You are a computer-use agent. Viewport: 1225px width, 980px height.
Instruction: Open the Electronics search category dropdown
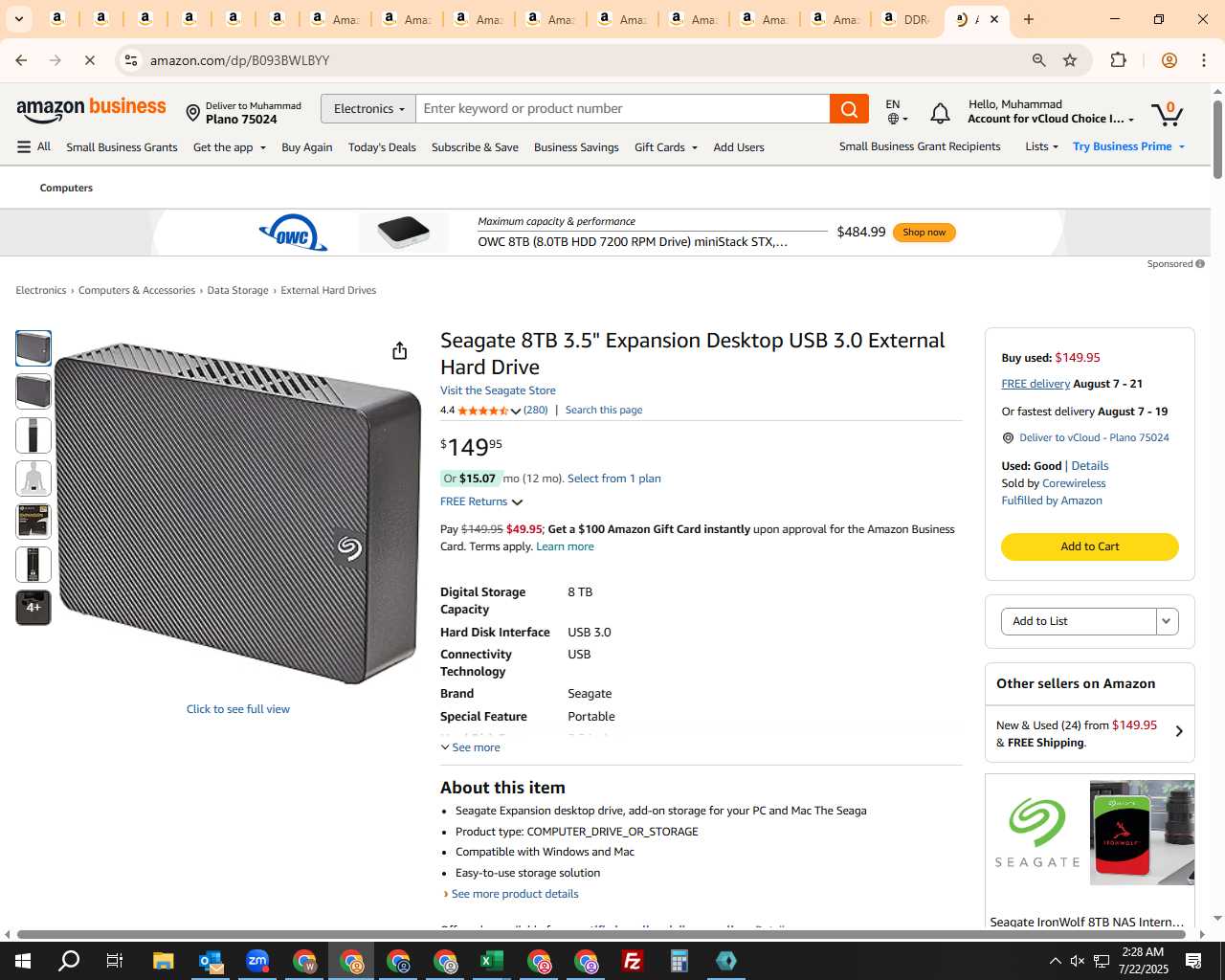click(x=368, y=109)
